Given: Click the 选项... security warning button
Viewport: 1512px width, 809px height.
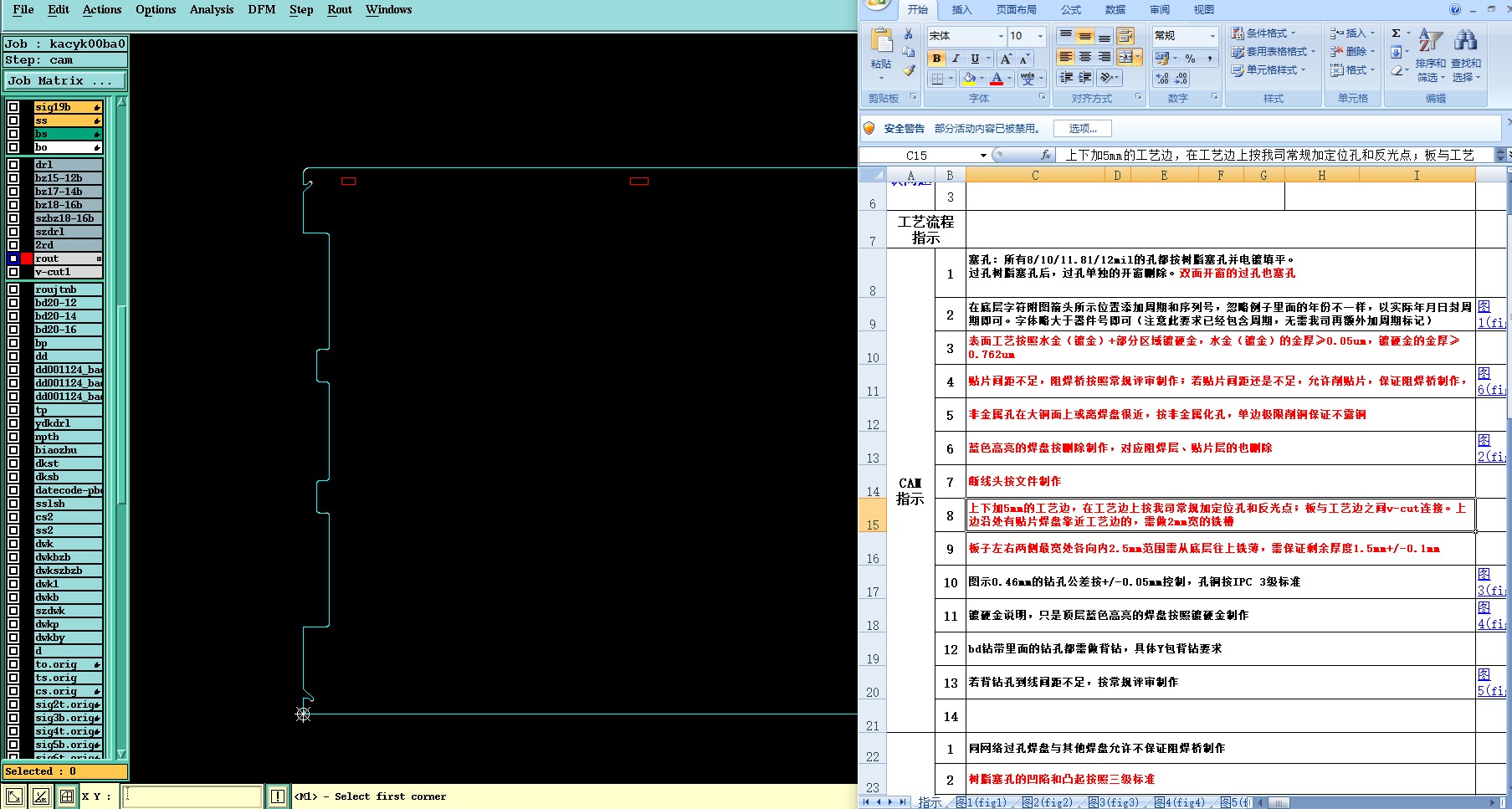Looking at the screenshot, I should click(x=1083, y=129).
